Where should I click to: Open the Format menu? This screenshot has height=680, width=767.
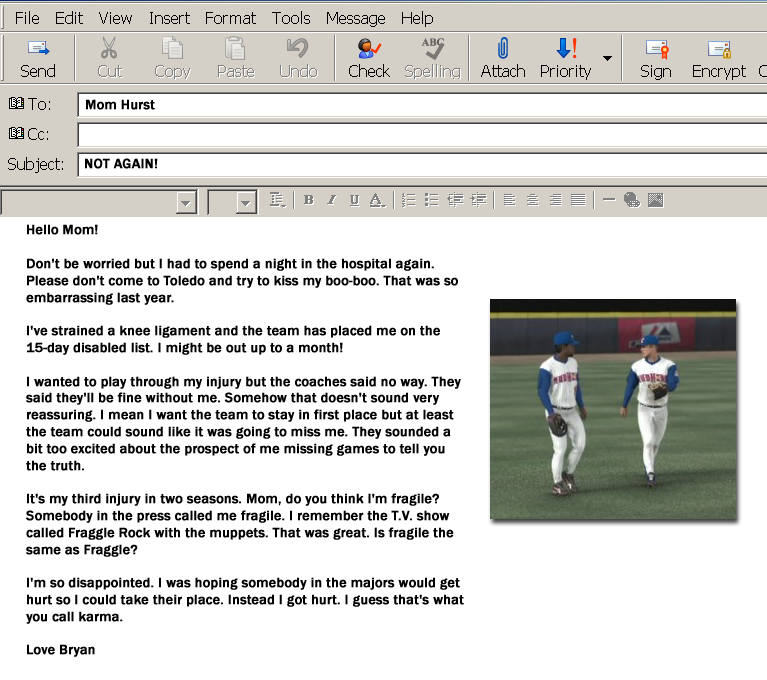pyautogui.click(x=230, y=18)
